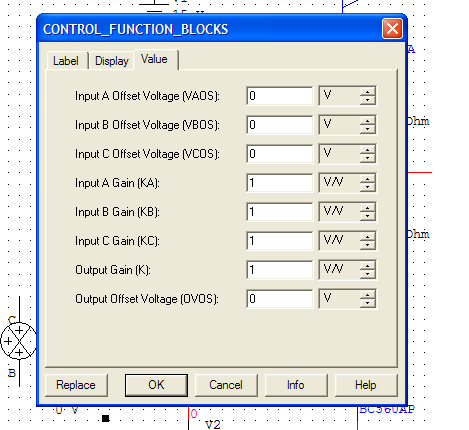Click the Input A Gain (KA) field

tap(280, 183)
